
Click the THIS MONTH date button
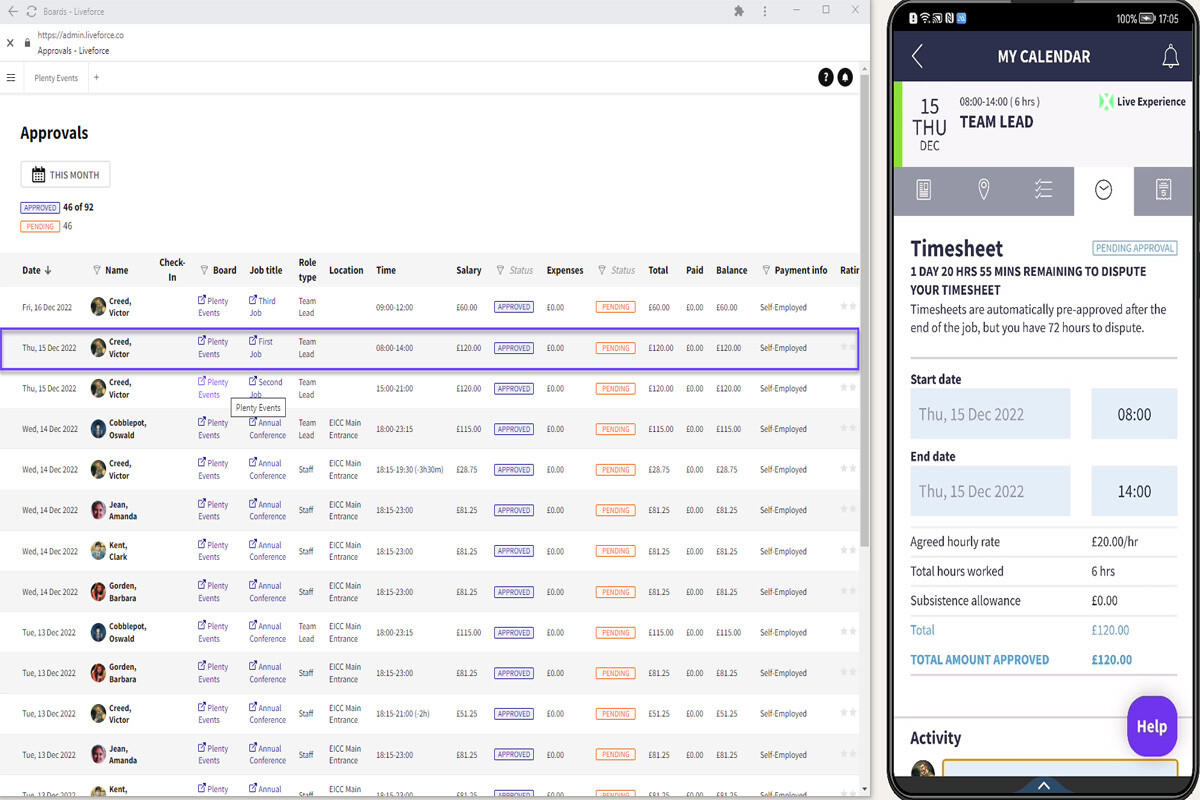click(x=66, y=175)
